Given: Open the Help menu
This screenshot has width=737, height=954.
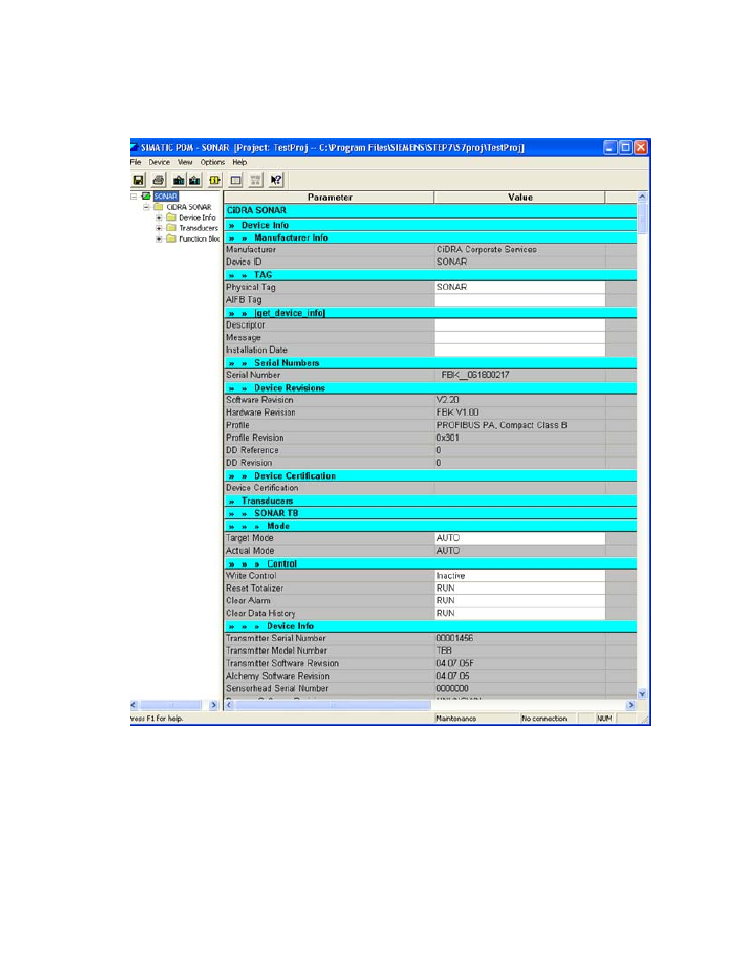Looking at the screenshot, I should pyautogui.click(x=240, y=162).
